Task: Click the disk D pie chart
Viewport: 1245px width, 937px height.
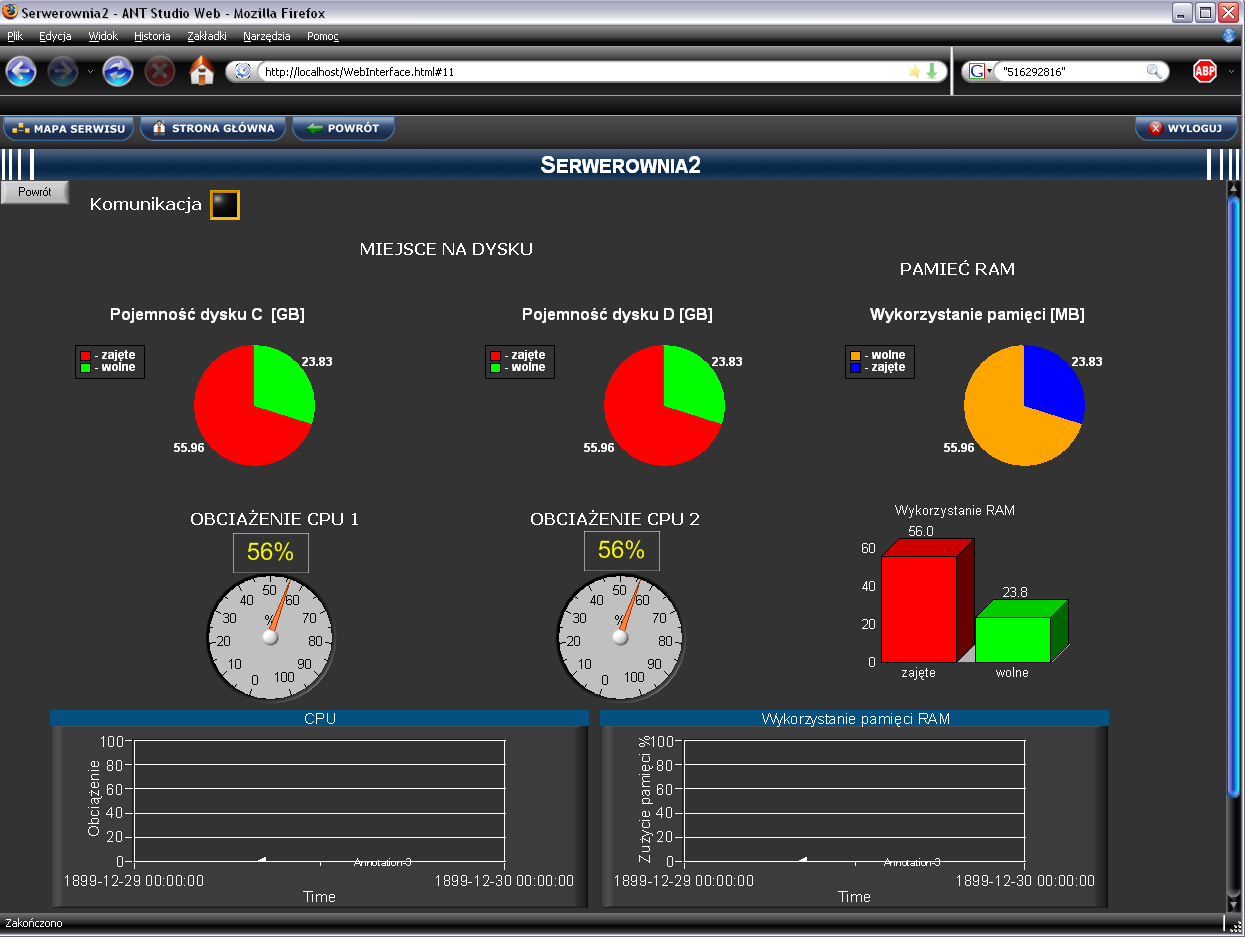Action: (664, 405)
